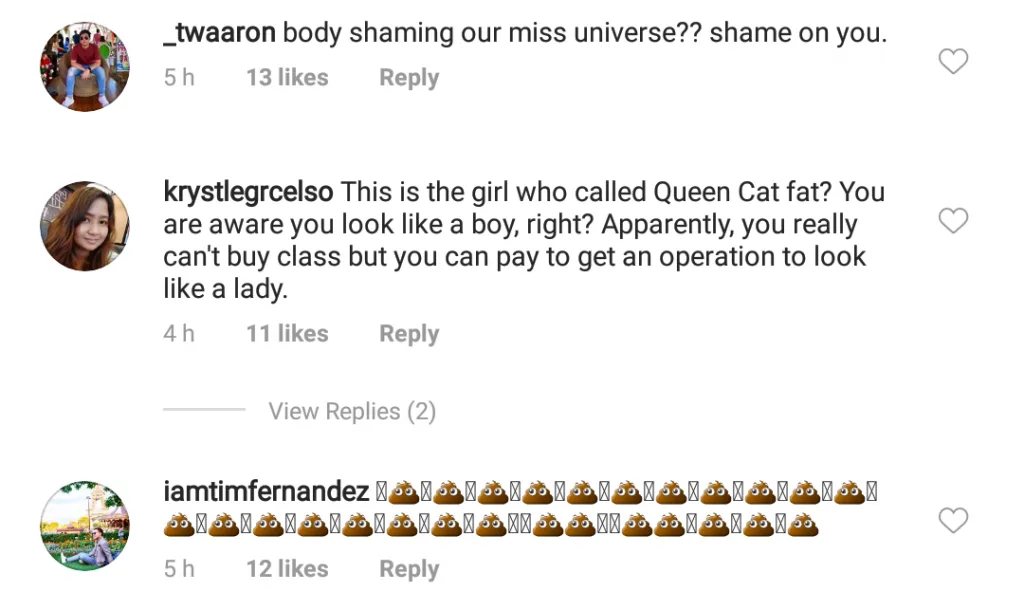The image size is (1024, 610).
Task: Reply to krystlegrcelso's comment
Action: point(409,334)
